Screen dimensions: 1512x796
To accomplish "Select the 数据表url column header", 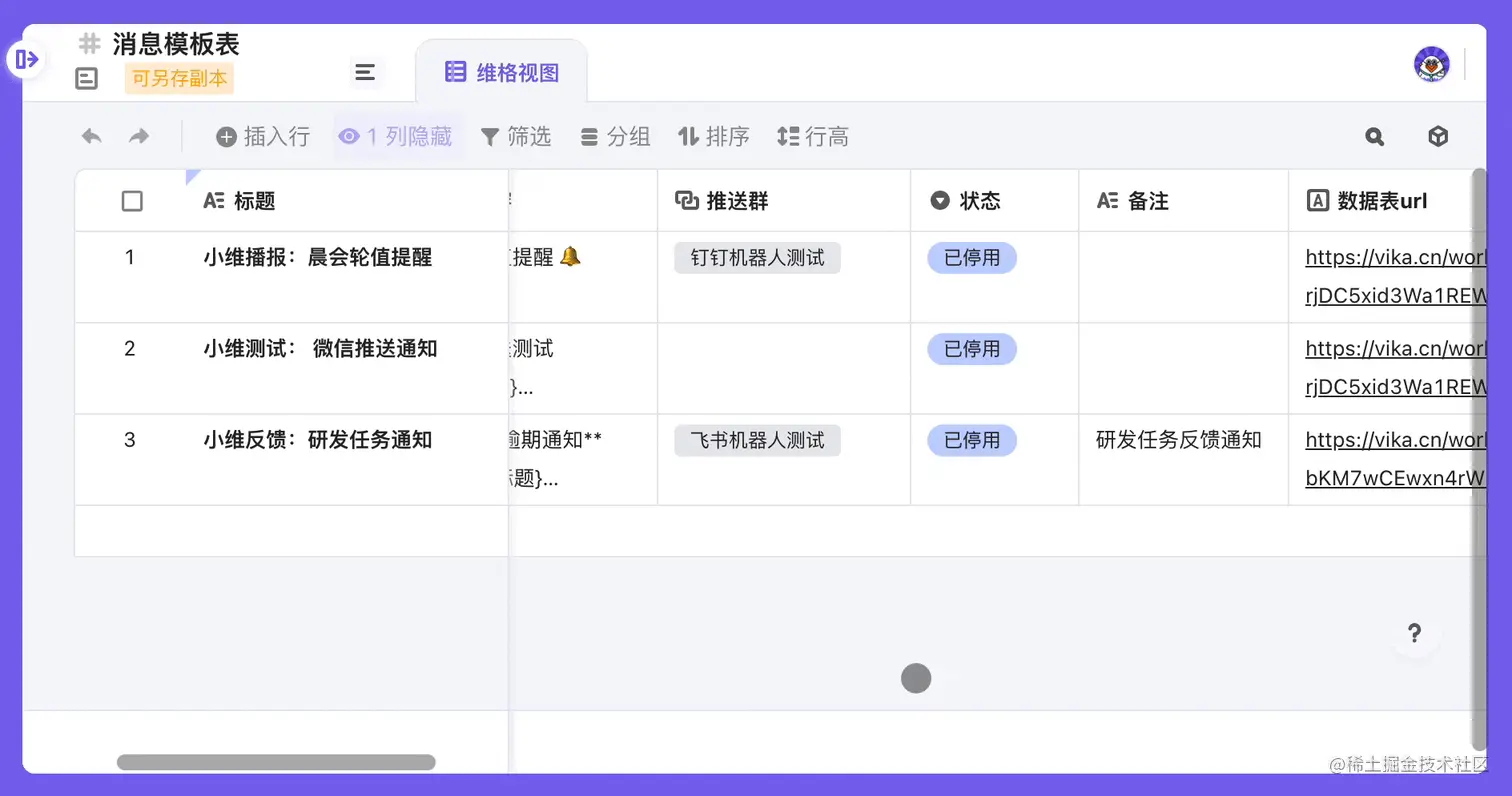I will tap(1380, 201).
